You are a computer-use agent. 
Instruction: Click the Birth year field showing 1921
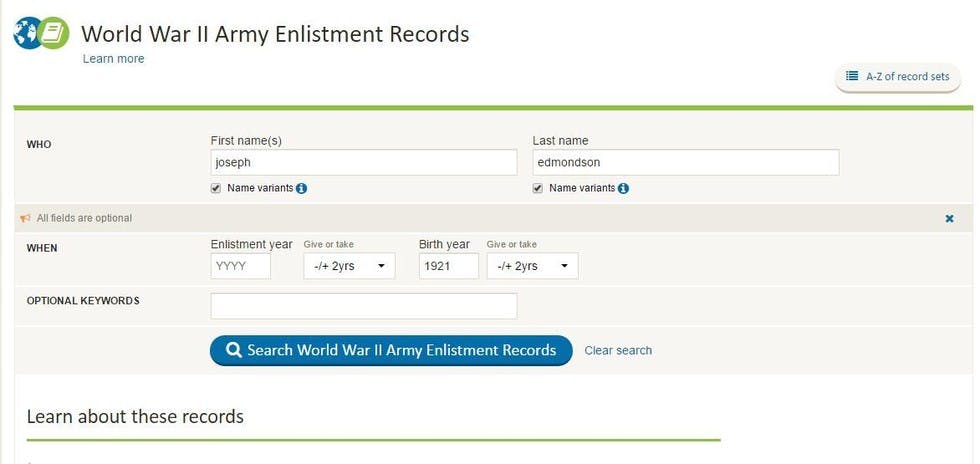[448, 266]
